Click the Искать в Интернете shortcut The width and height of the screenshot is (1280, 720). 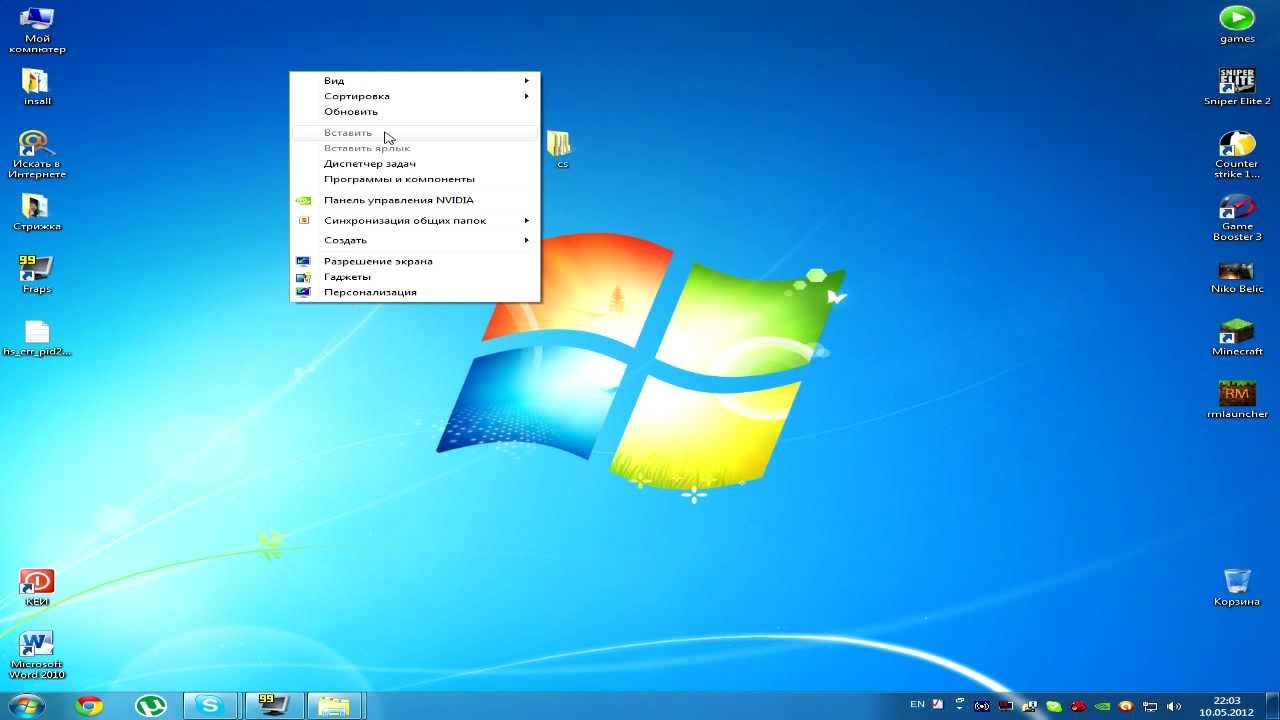37,155
